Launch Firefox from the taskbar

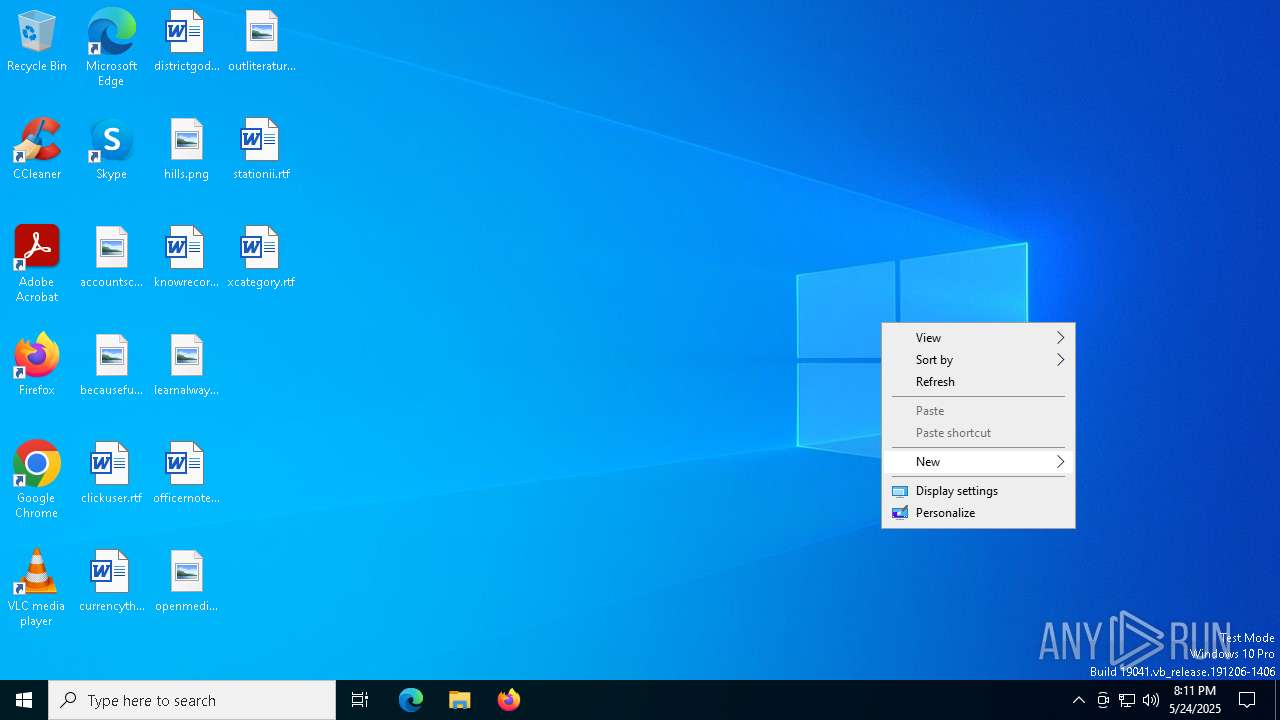[509, 700]
